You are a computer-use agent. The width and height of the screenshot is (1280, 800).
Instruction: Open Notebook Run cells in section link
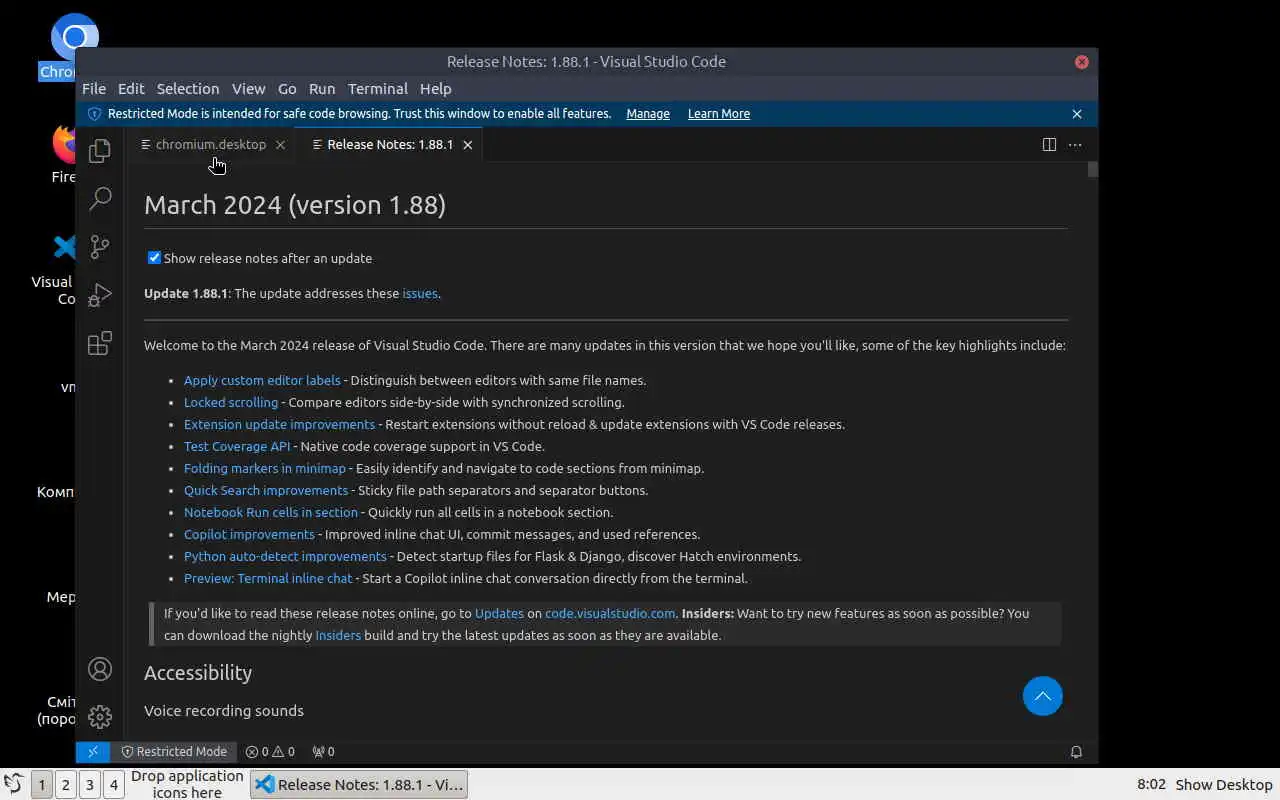click(271, 512)
